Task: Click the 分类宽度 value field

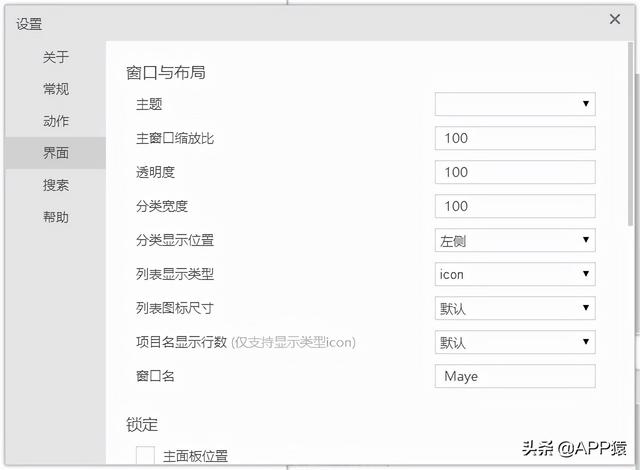Action: click(x=515, y=206)
